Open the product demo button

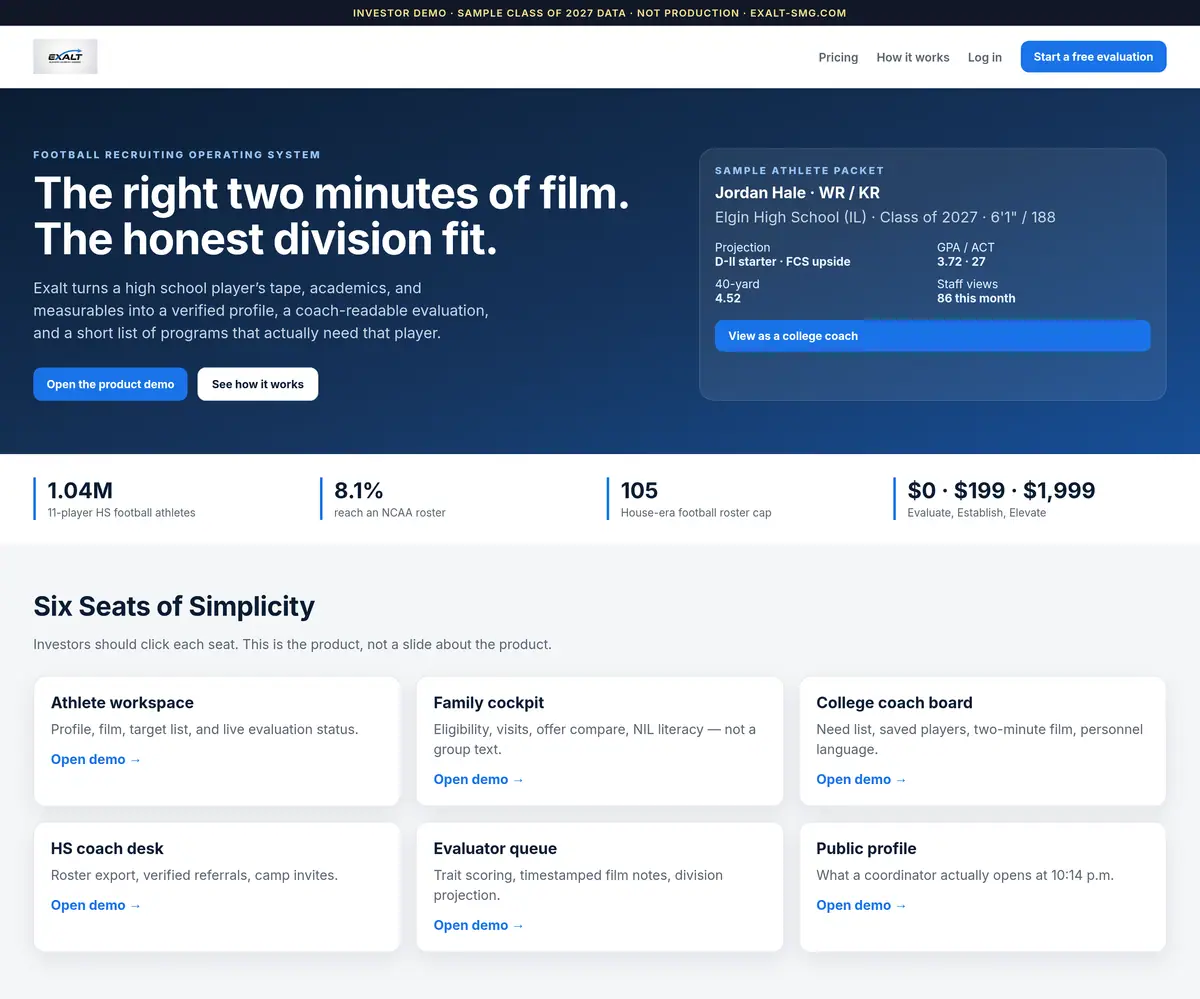(110, 384)
